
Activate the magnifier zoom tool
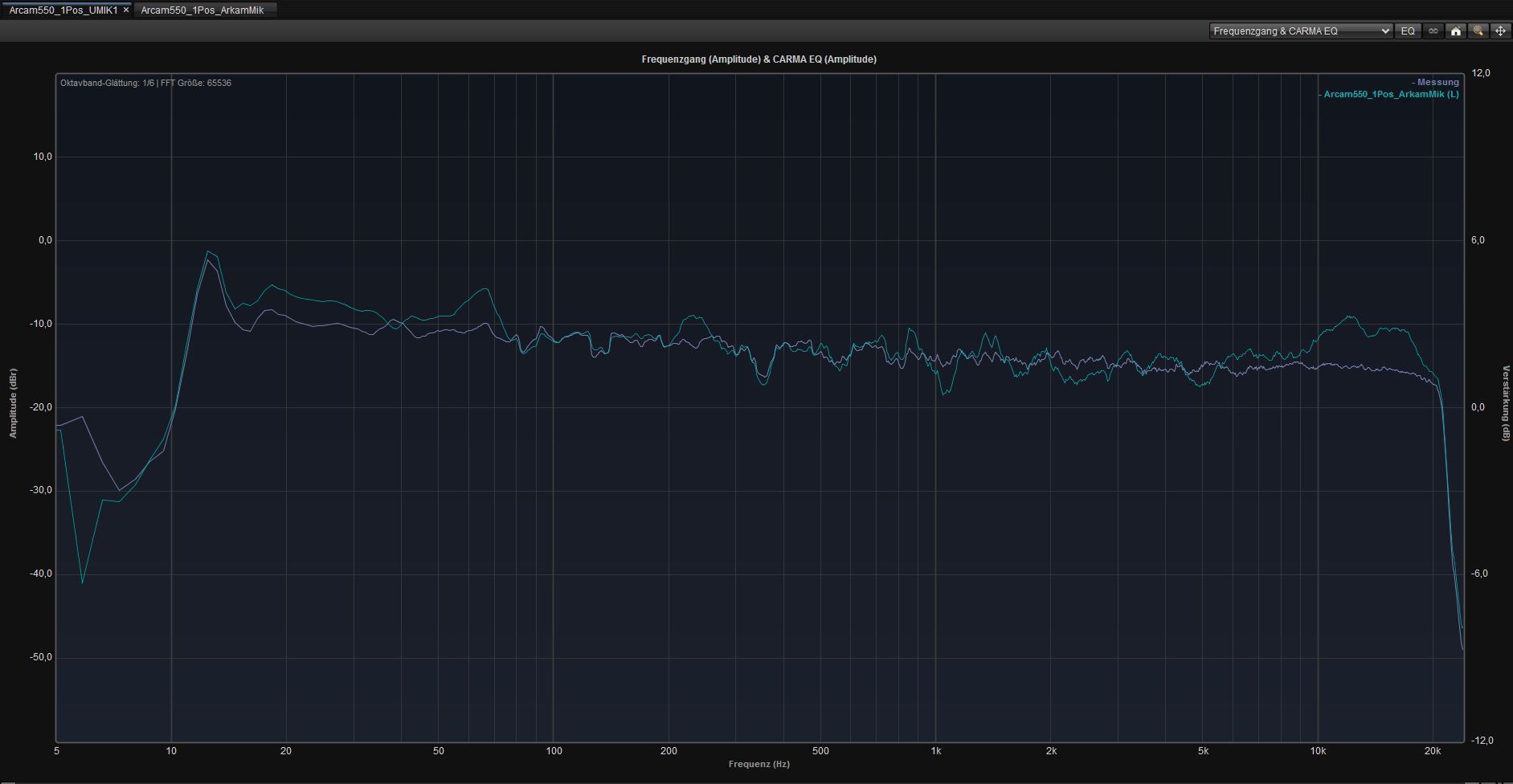[1478, 31]
